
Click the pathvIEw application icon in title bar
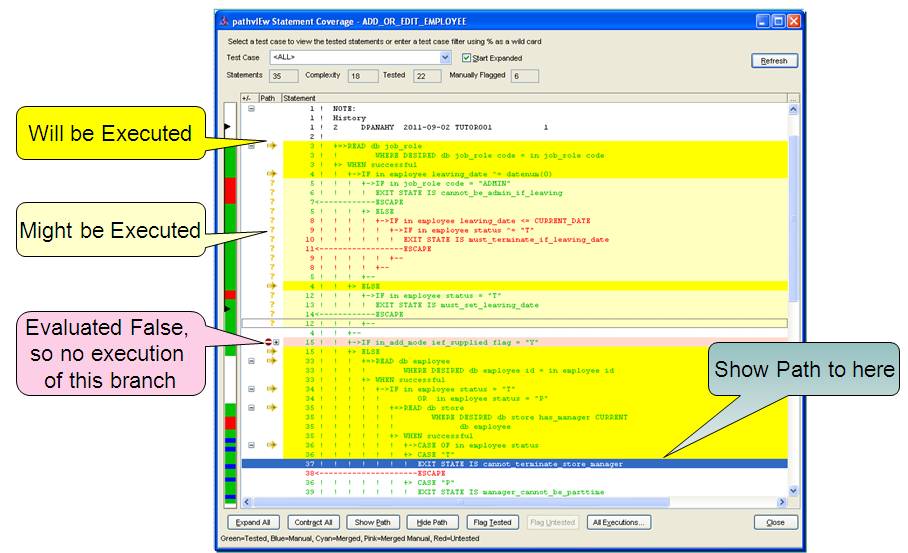pos(224,21)
